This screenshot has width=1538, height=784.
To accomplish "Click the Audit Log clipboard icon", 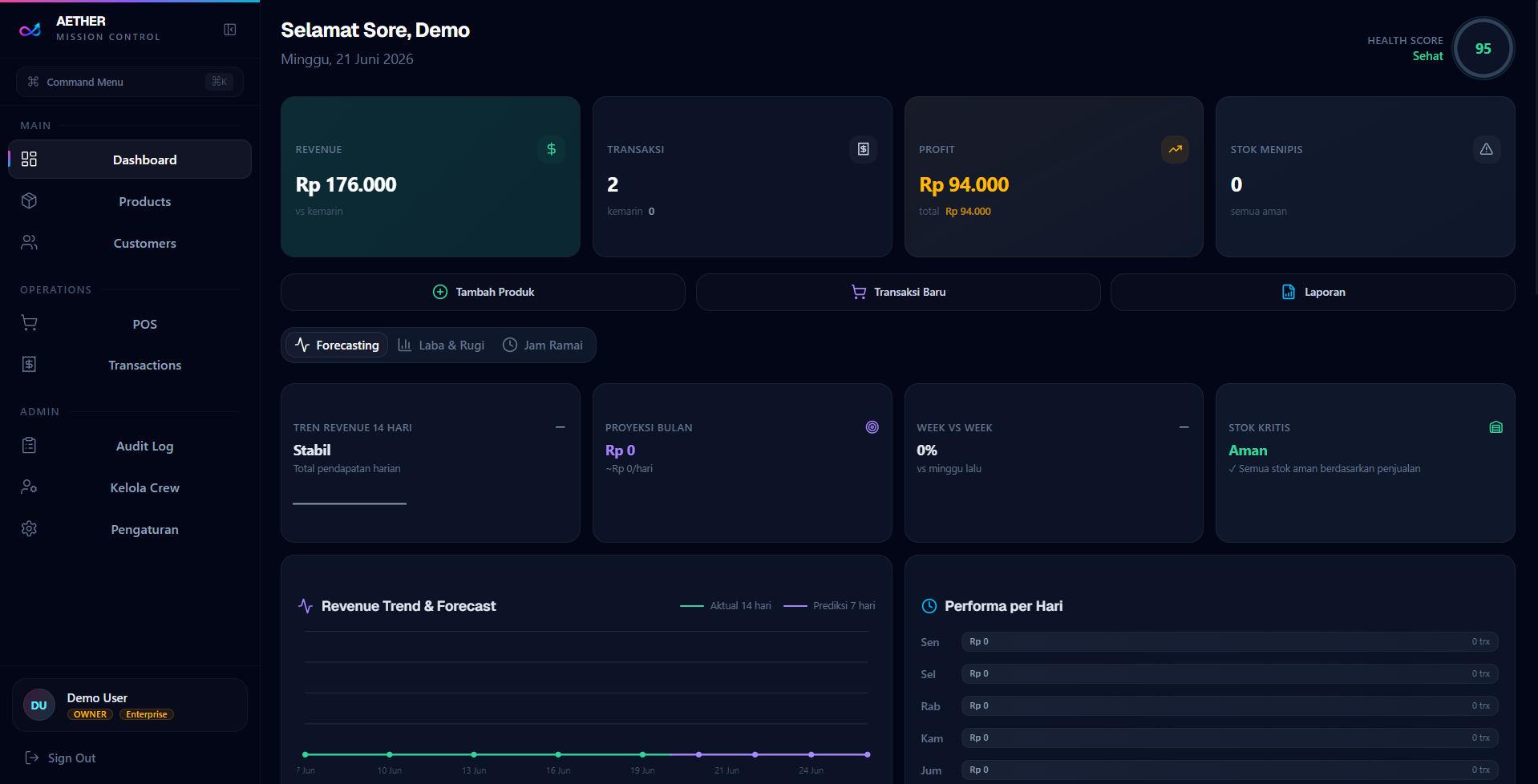I will [29, 445].
